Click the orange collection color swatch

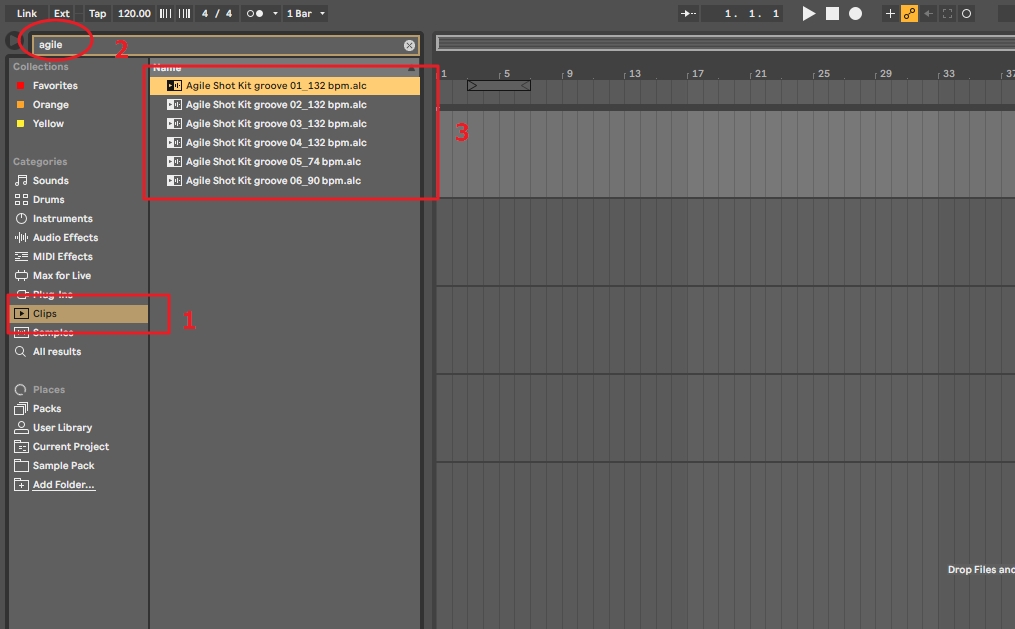[20, 104]
